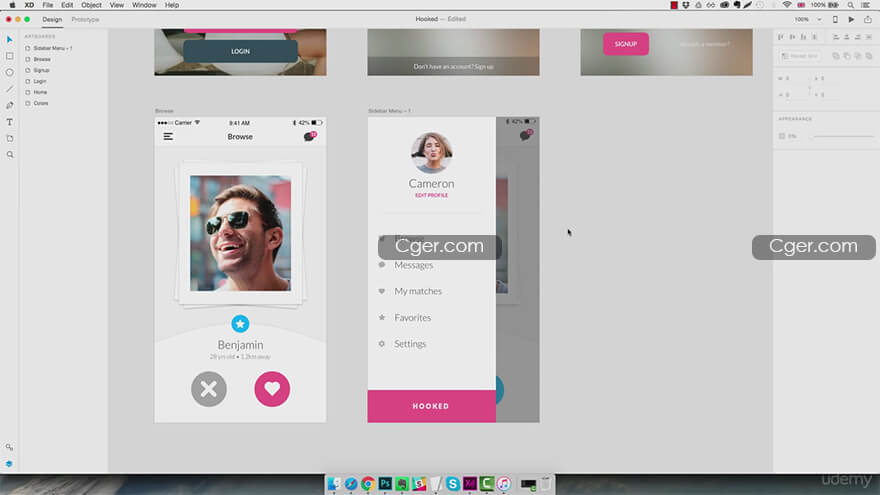Image resolution: width=880 pixels, height=495 pixels.
Task: Click the desktop preview play button
Action: coord(851,19)
